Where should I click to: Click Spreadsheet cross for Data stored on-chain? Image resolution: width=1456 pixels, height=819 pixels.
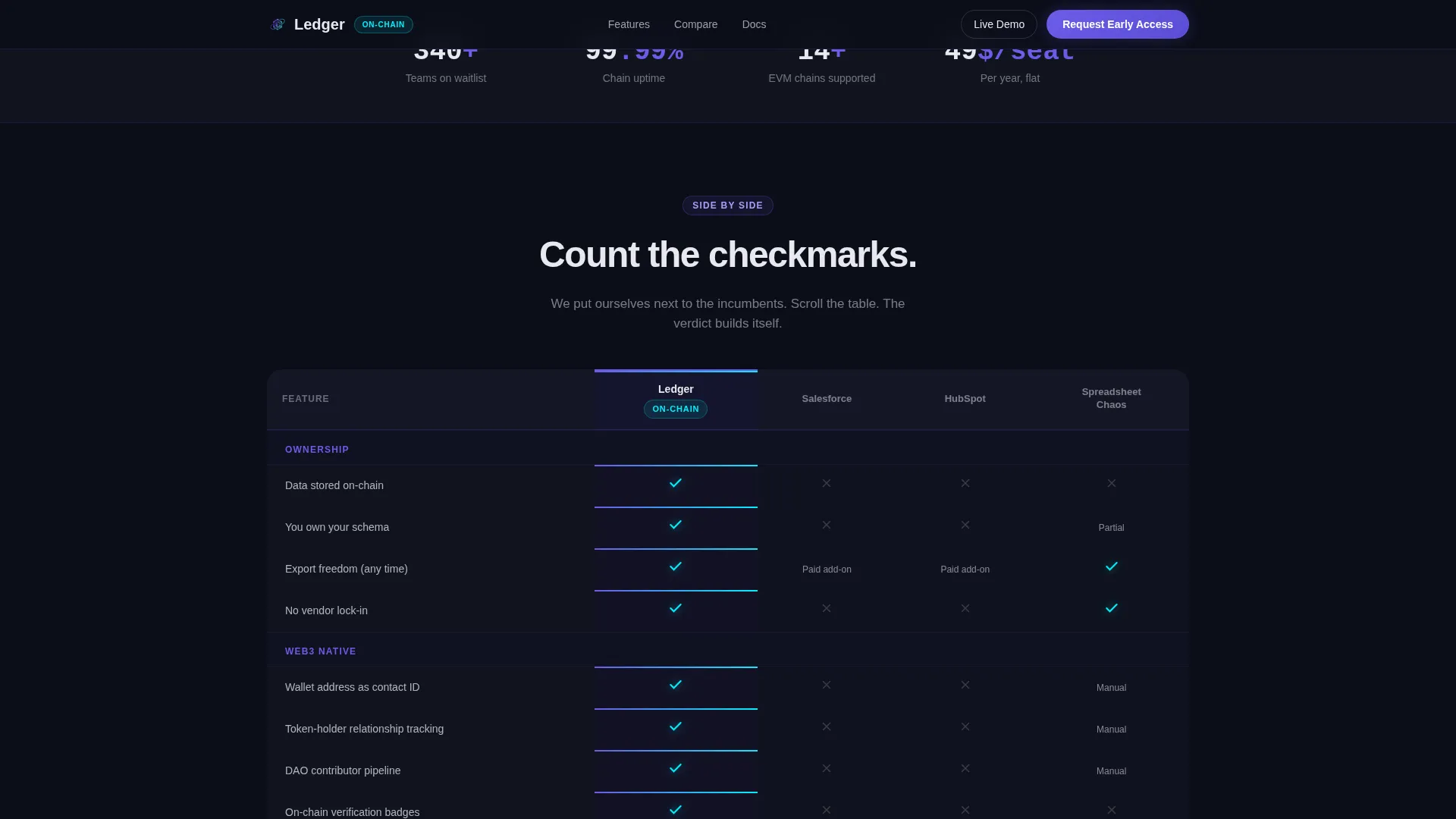[1112, 483]
